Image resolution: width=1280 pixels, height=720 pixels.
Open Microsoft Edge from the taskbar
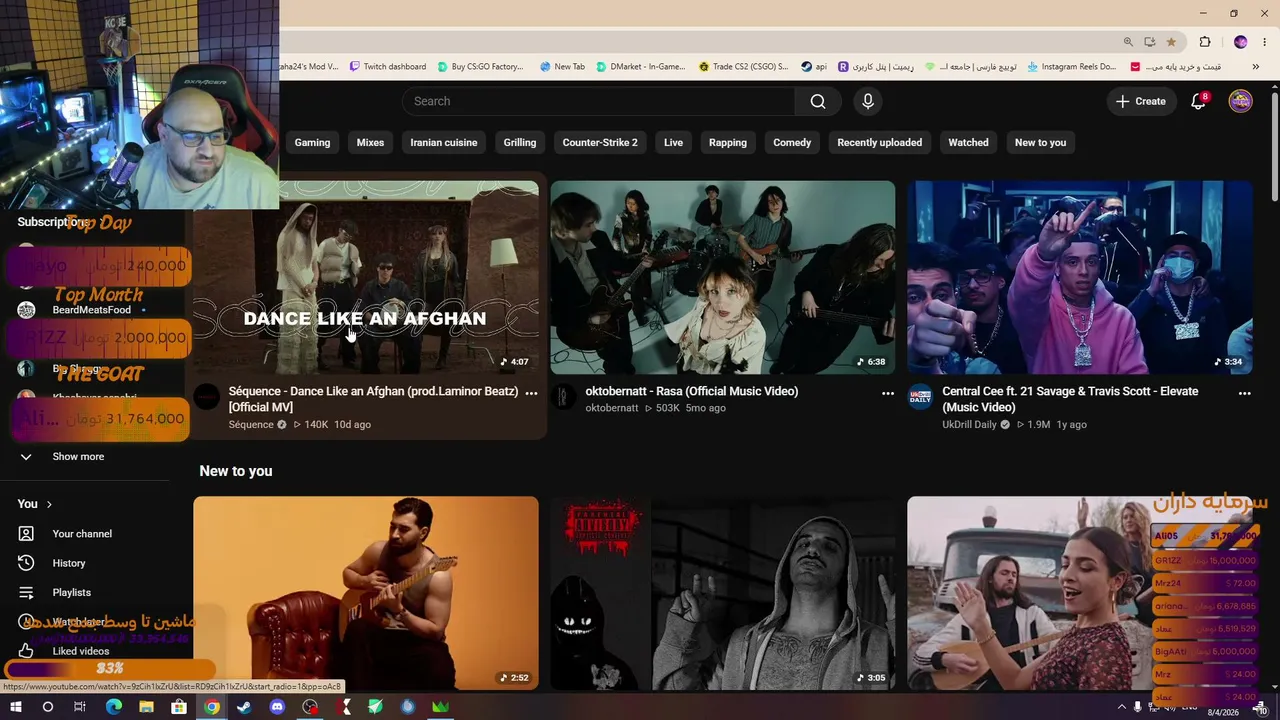(x=113, y=707)
